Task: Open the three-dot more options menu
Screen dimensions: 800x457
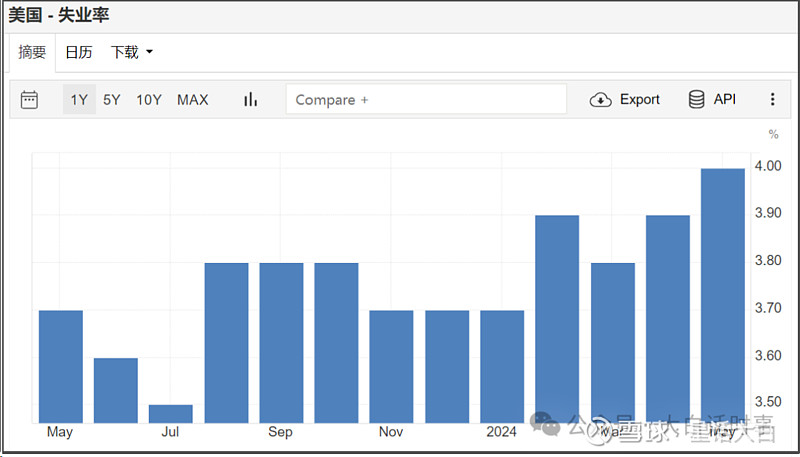Action: [772, 99]
